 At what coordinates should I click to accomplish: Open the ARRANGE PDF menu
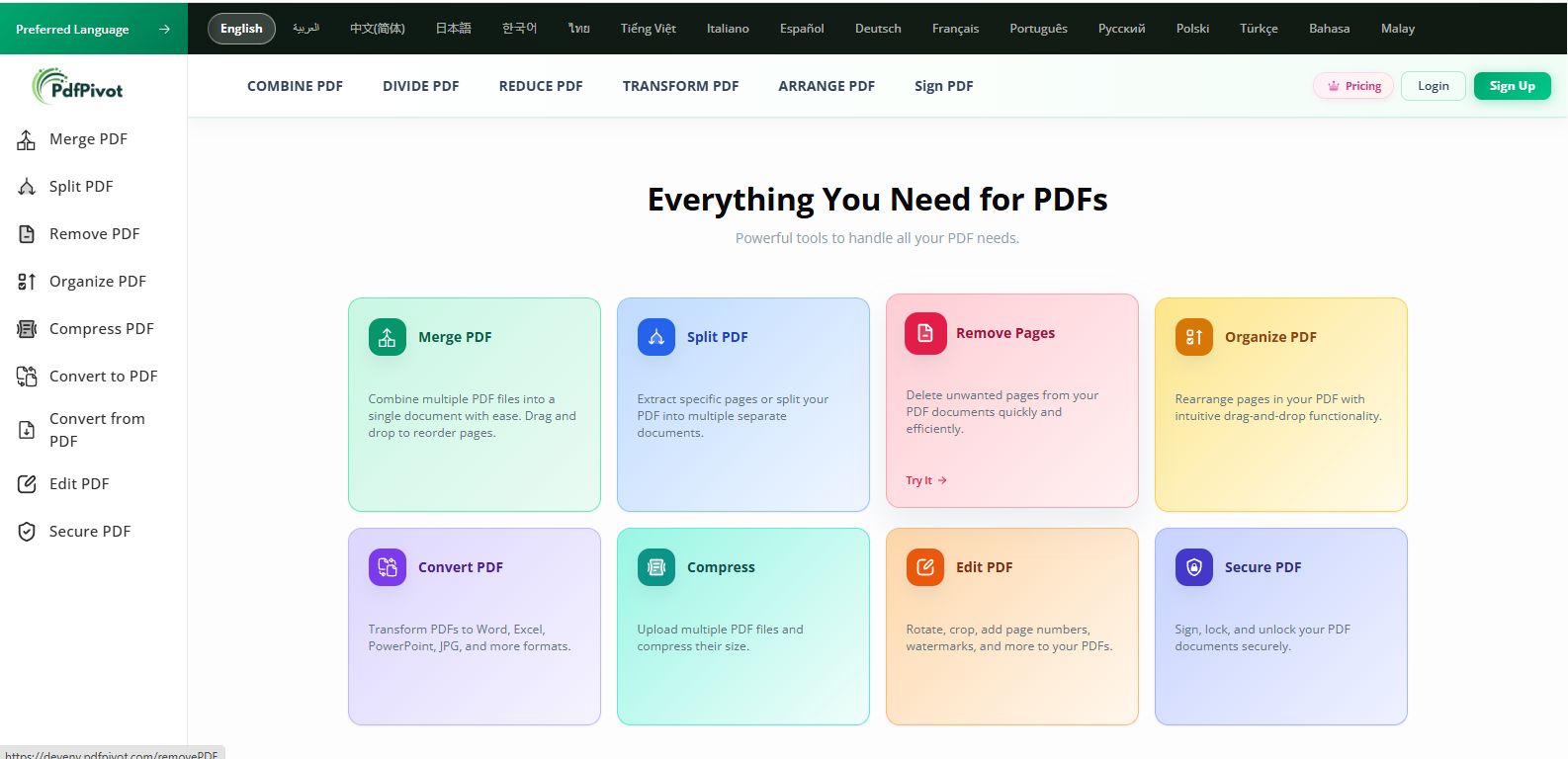[827, 86]
